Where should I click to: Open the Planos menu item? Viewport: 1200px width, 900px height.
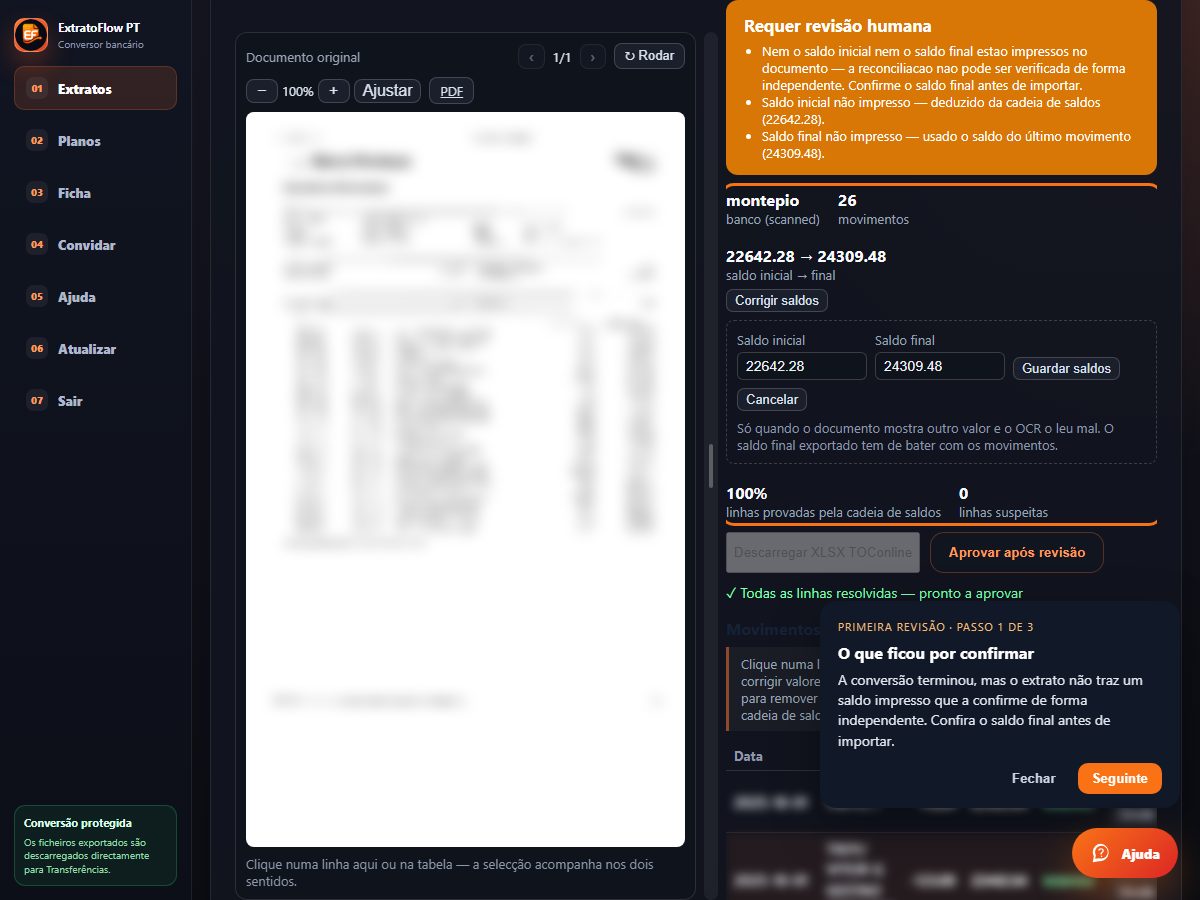click(x=95, y=141)
